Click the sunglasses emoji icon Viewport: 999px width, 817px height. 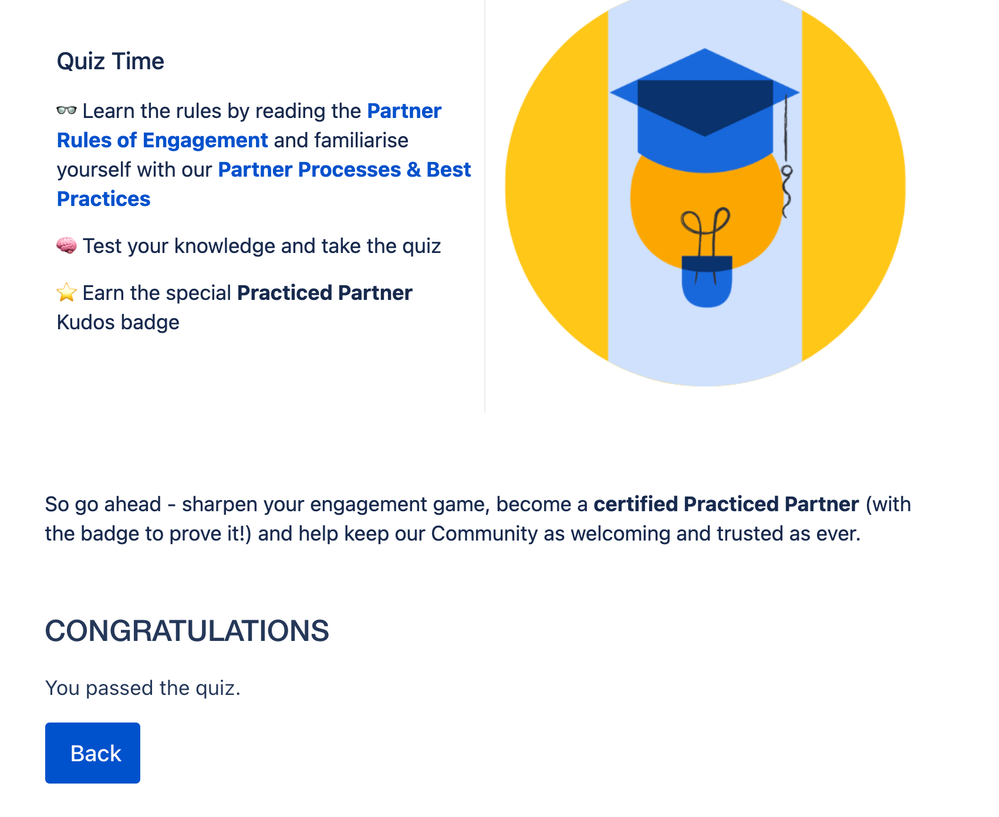pyautogui.click(x=66, y=110)
